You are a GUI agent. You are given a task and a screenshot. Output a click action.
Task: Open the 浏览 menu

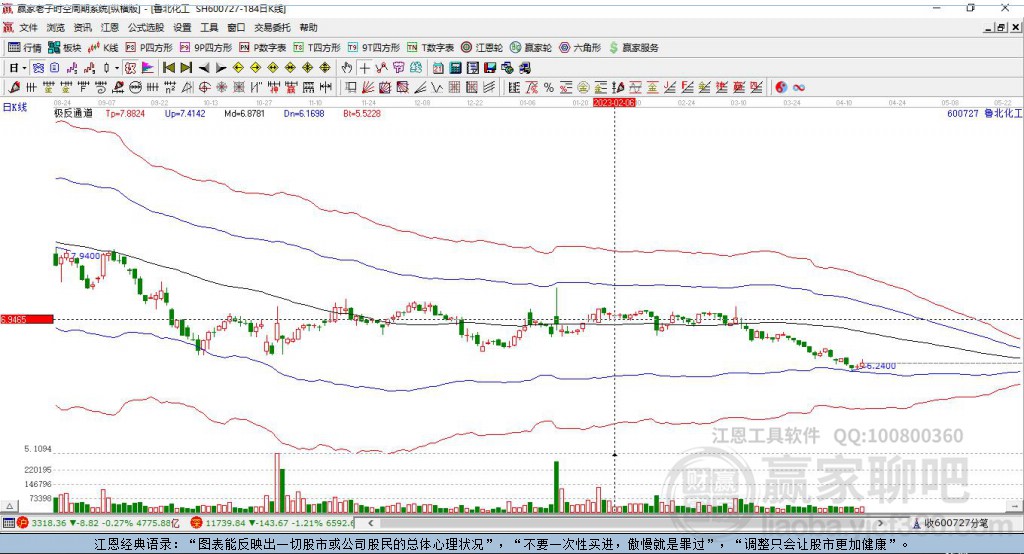[x=56, y=27]
